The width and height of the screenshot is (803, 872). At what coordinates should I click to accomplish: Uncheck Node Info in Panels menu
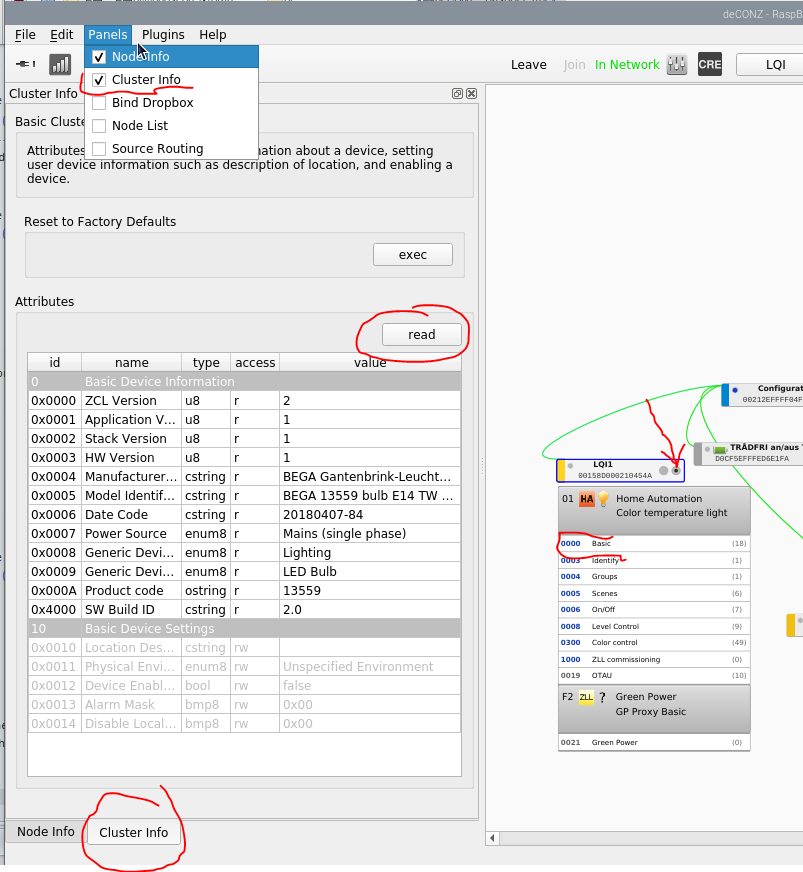pos(99,57)
